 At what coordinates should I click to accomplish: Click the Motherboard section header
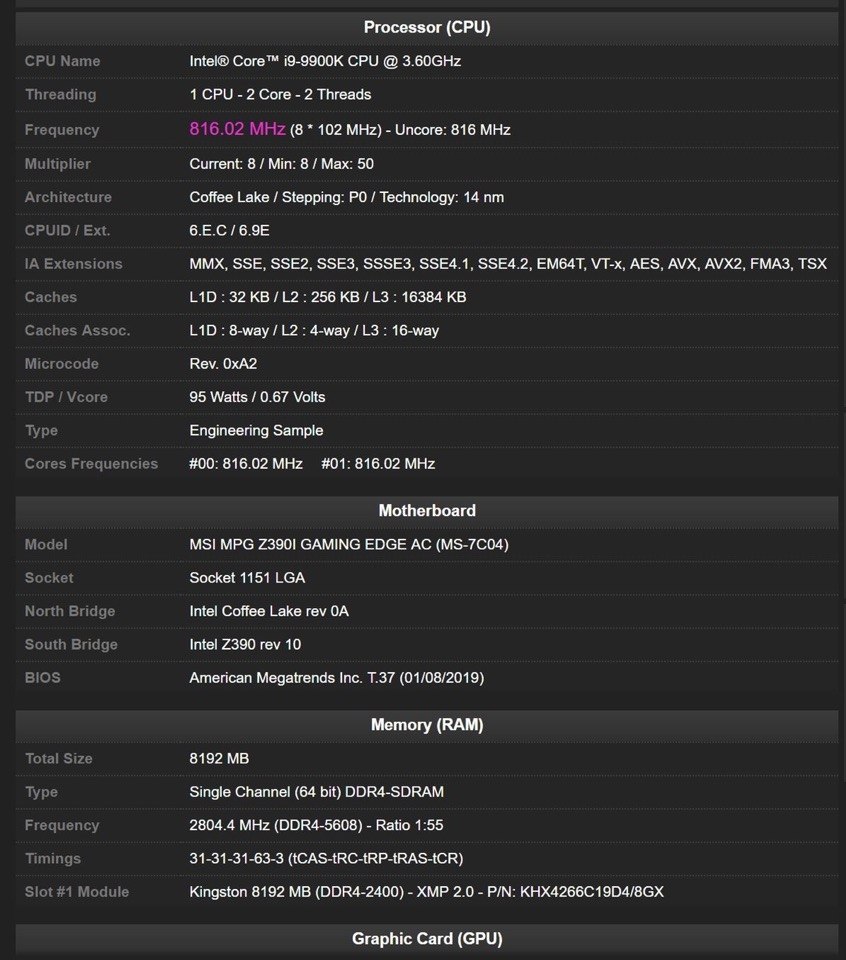click(x=427, y=510)
